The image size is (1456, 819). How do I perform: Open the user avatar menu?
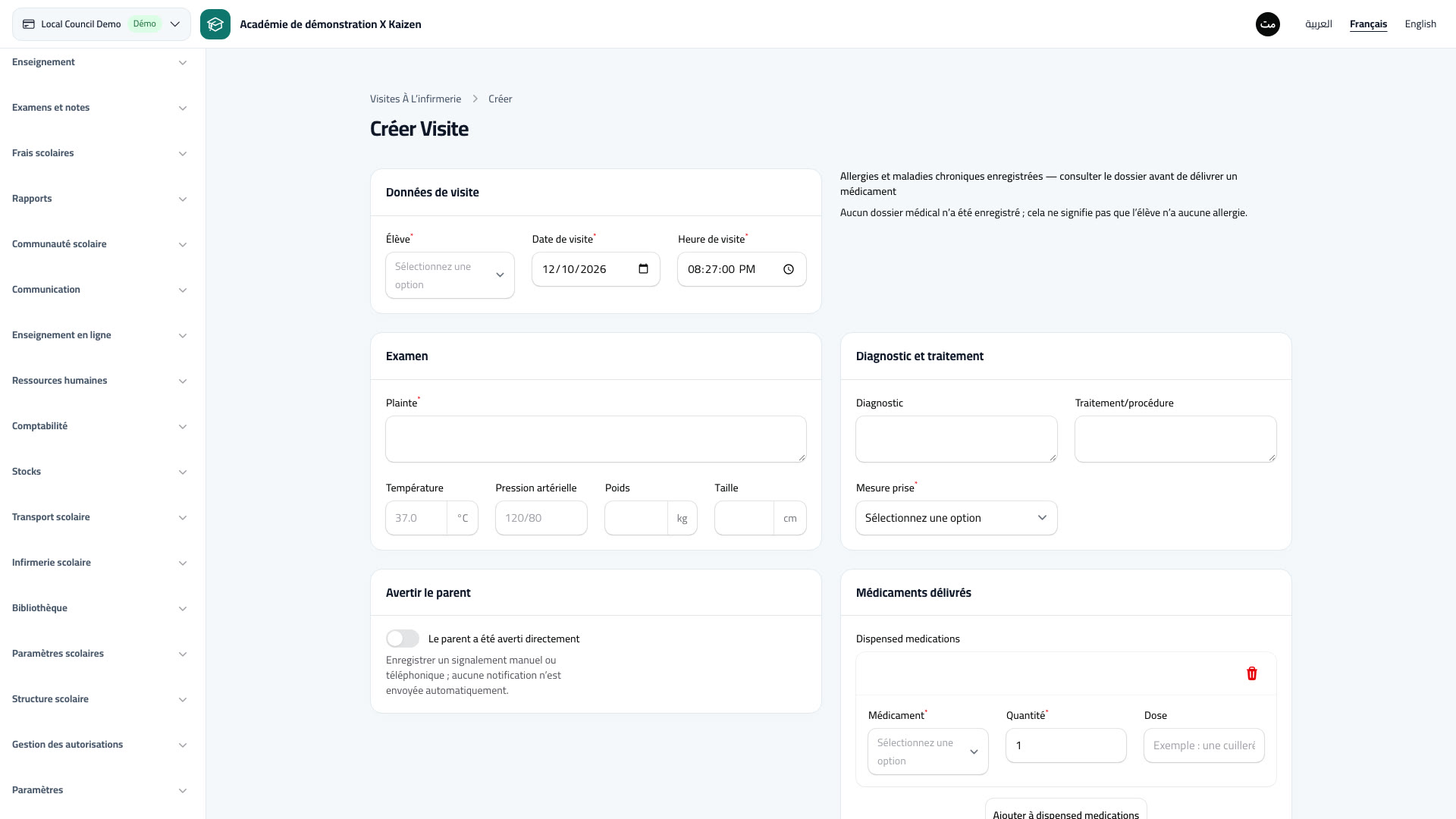coord(1268,24)
